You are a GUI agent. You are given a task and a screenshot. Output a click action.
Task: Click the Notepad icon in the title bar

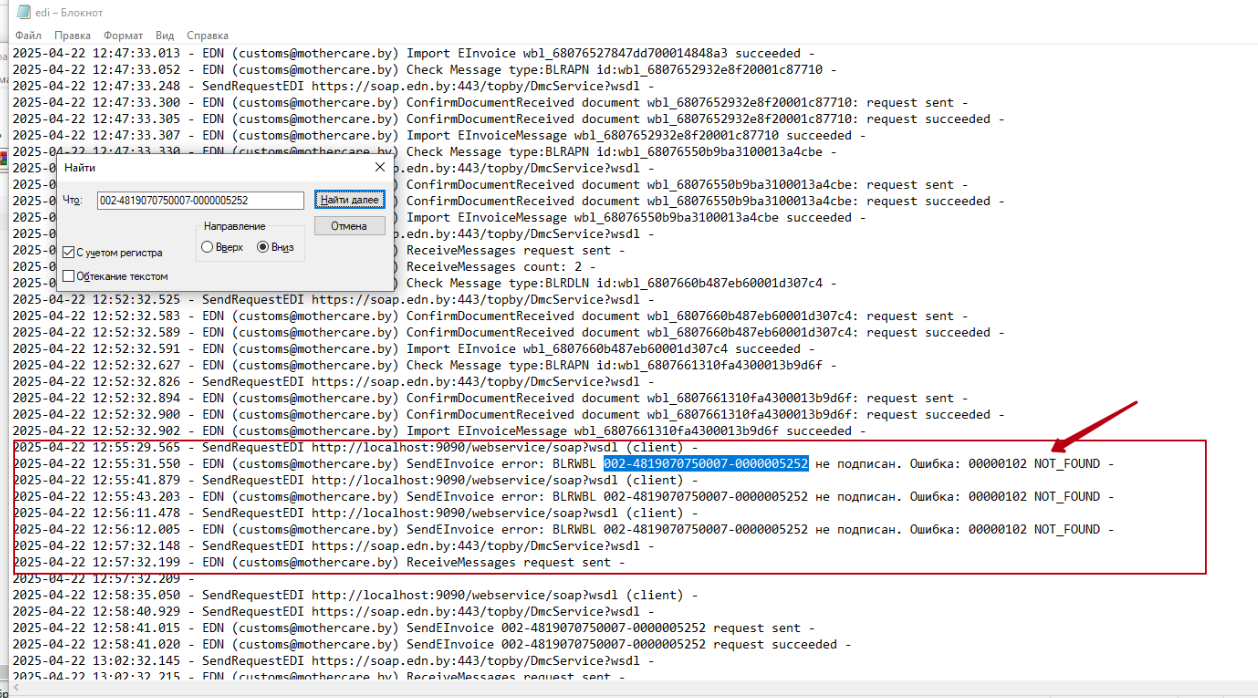(22, 12)
